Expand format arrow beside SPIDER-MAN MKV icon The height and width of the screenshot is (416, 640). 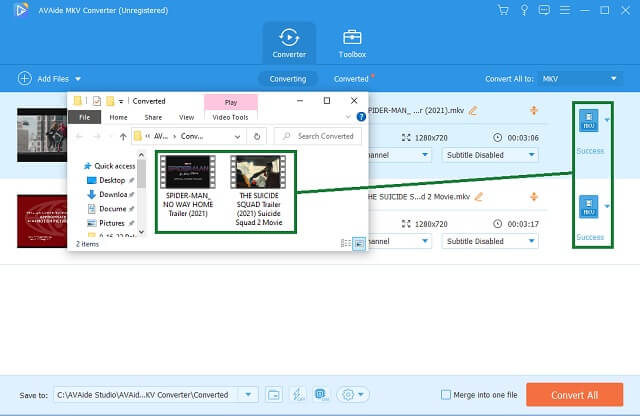point(607,120)
